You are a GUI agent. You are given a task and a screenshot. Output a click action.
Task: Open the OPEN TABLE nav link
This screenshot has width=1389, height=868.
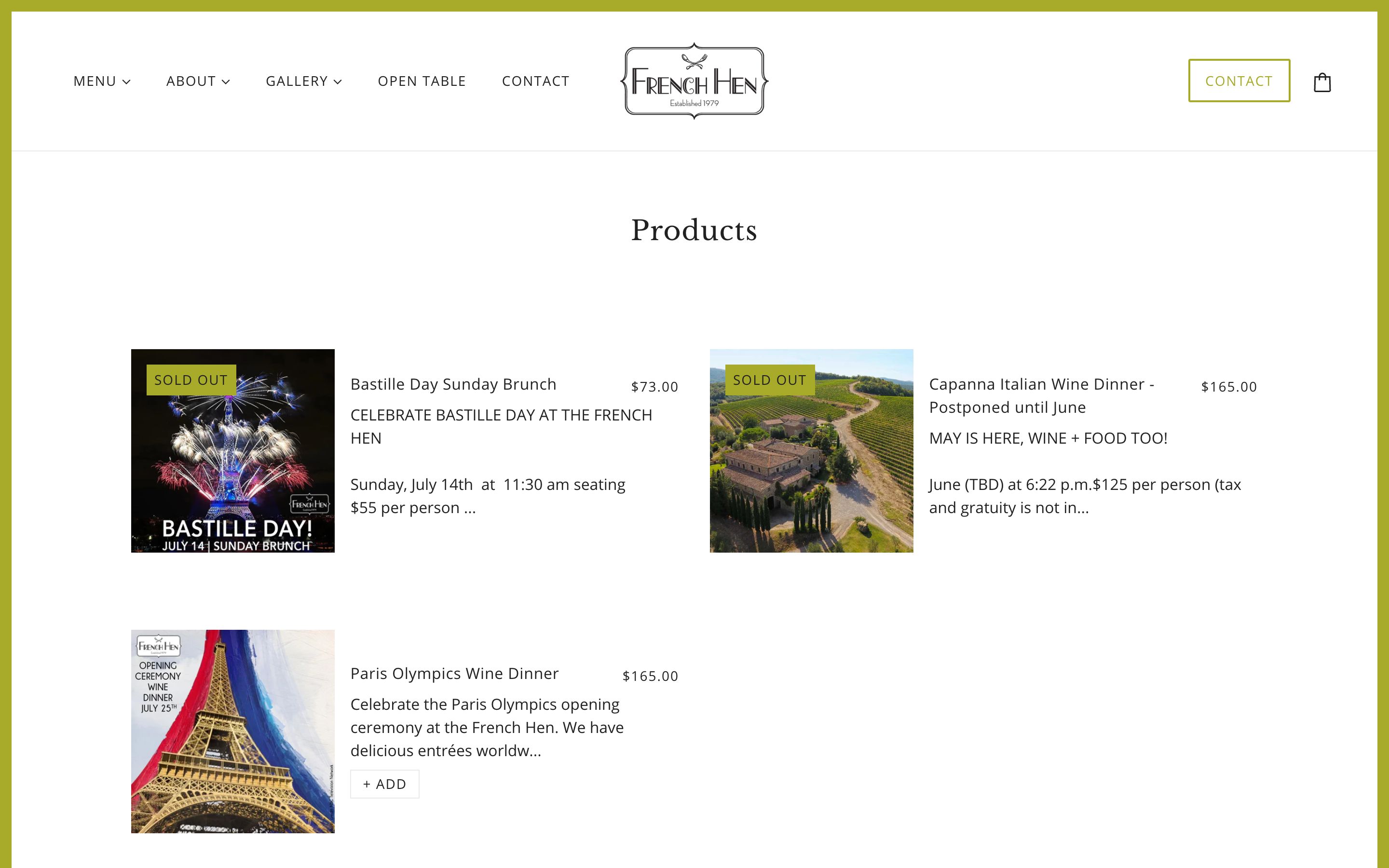coord(422,81)
